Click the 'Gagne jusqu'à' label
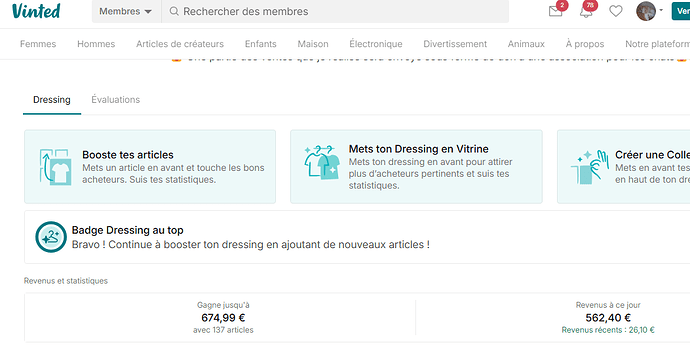 pos(223,305)
